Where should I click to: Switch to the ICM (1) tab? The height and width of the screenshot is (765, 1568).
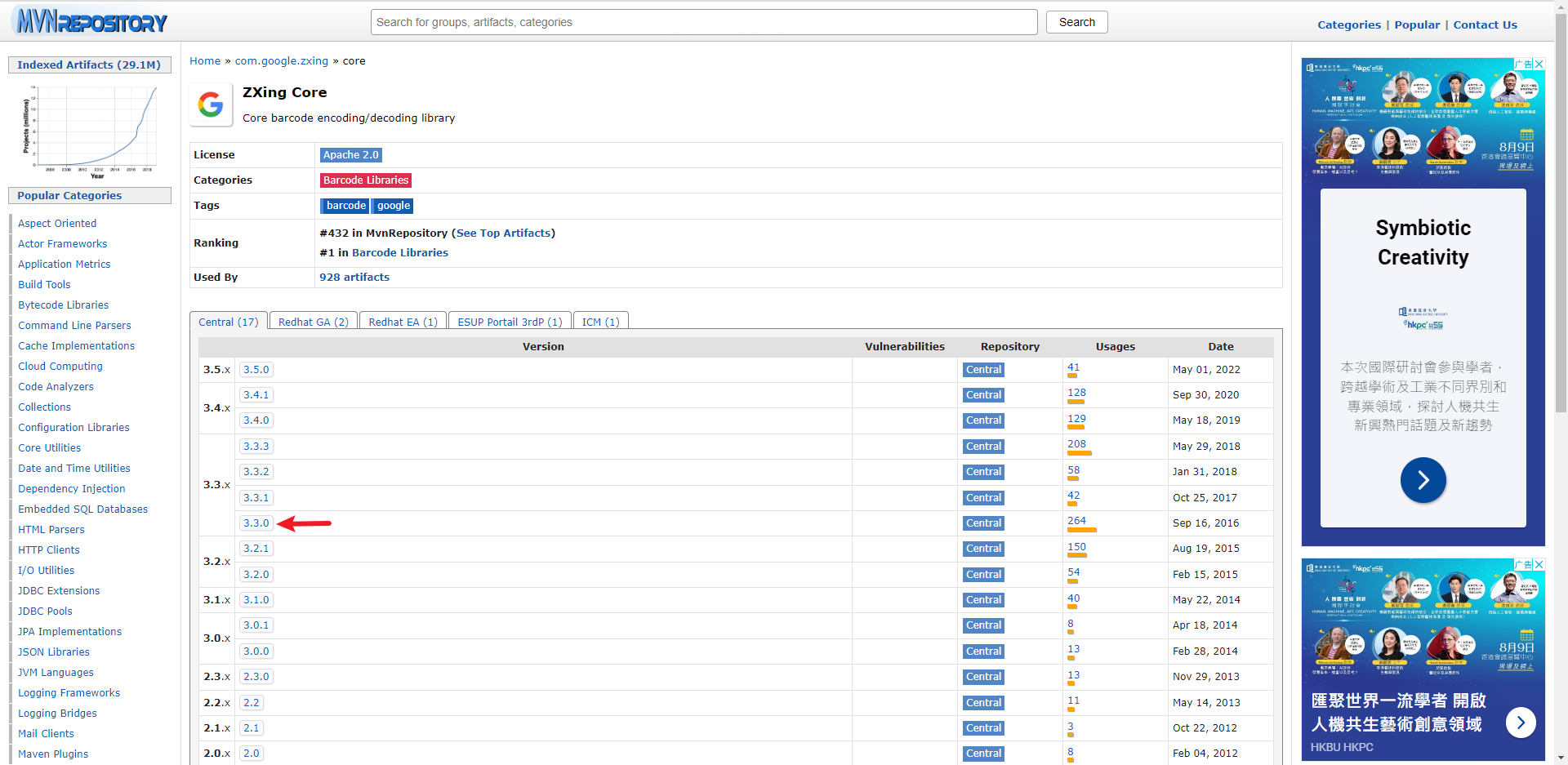(x=600, y=322)
